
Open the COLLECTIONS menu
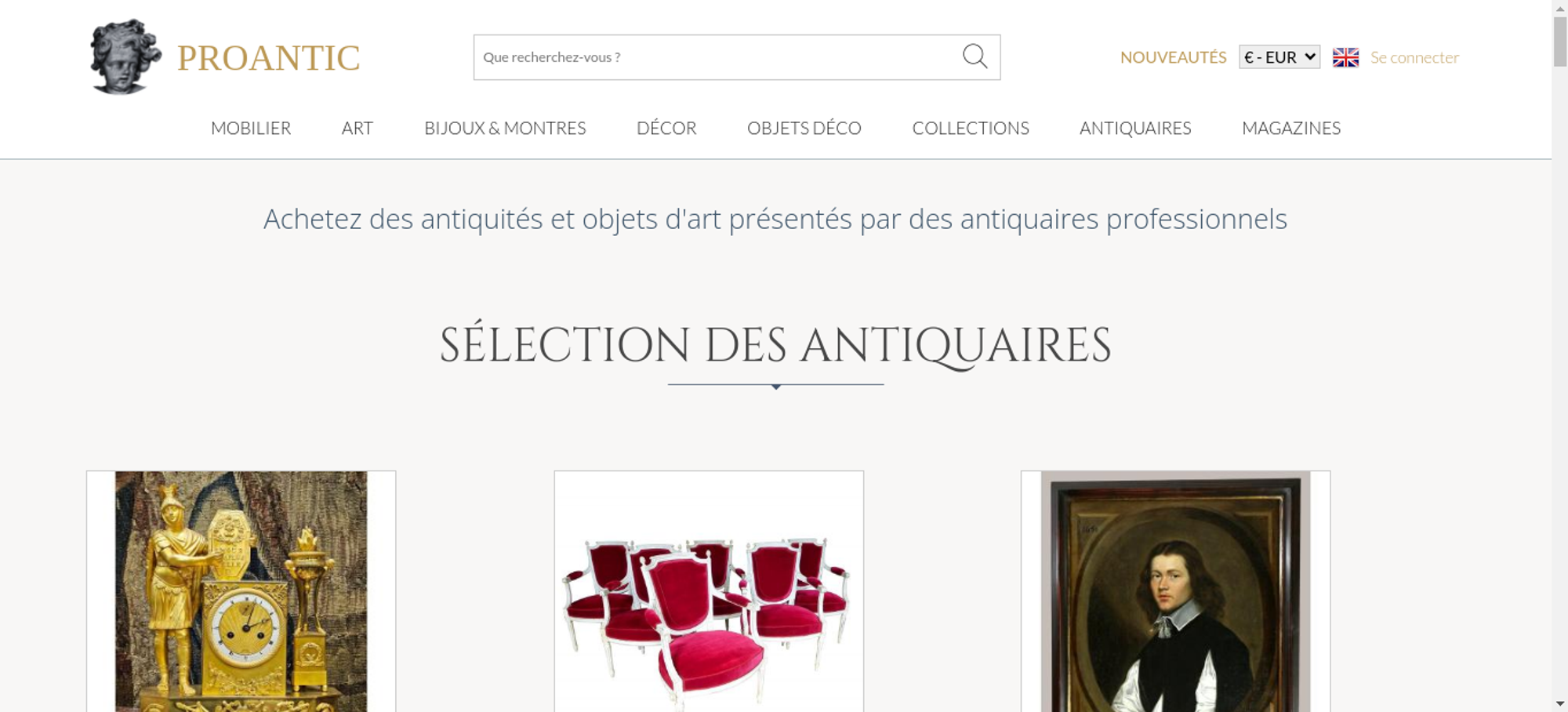(x=971, y=128)
